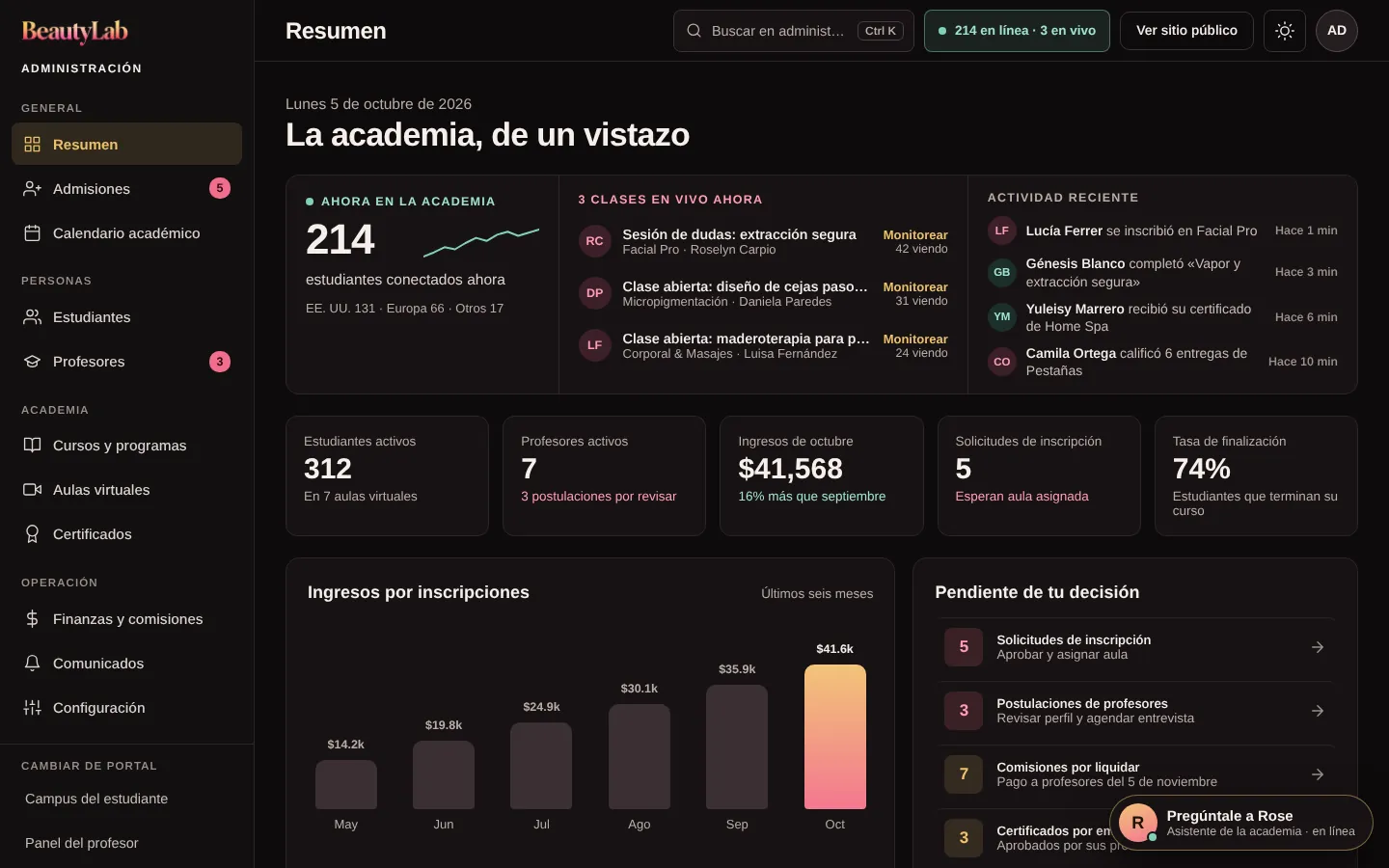Click the Configuración sliders icon

click(x=32, y=708)
